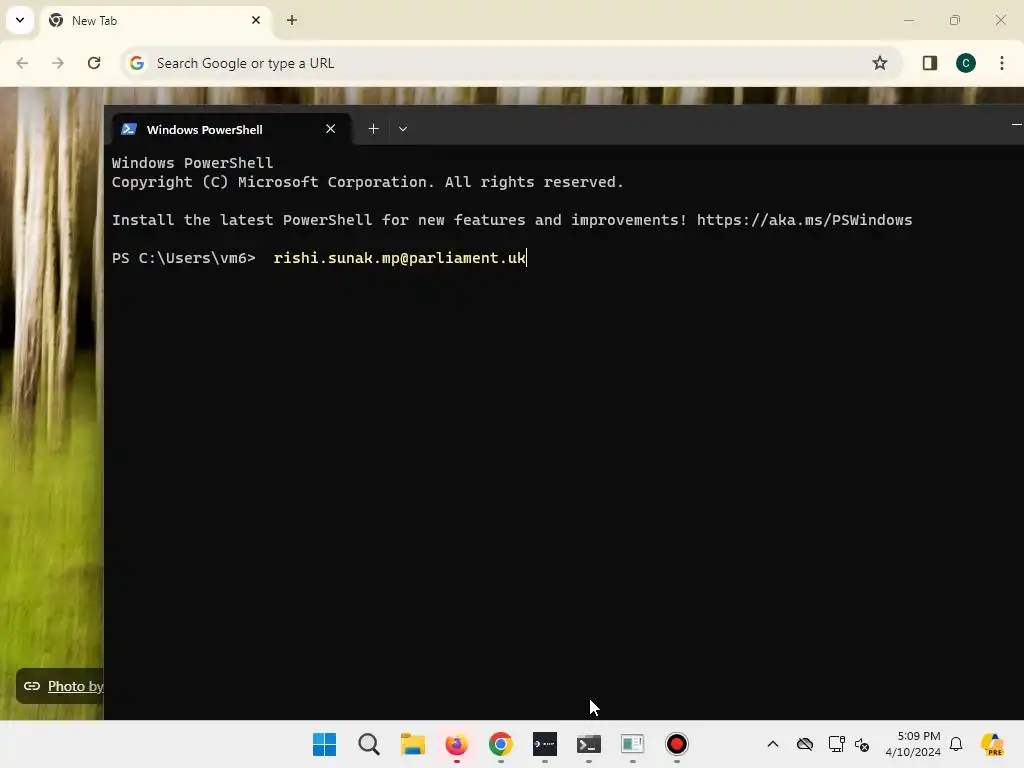This screenshot has width=1024, height=768.
Task: Open the cloud sync tray icon
Action: pyautogui.click(x=805, y=744)
